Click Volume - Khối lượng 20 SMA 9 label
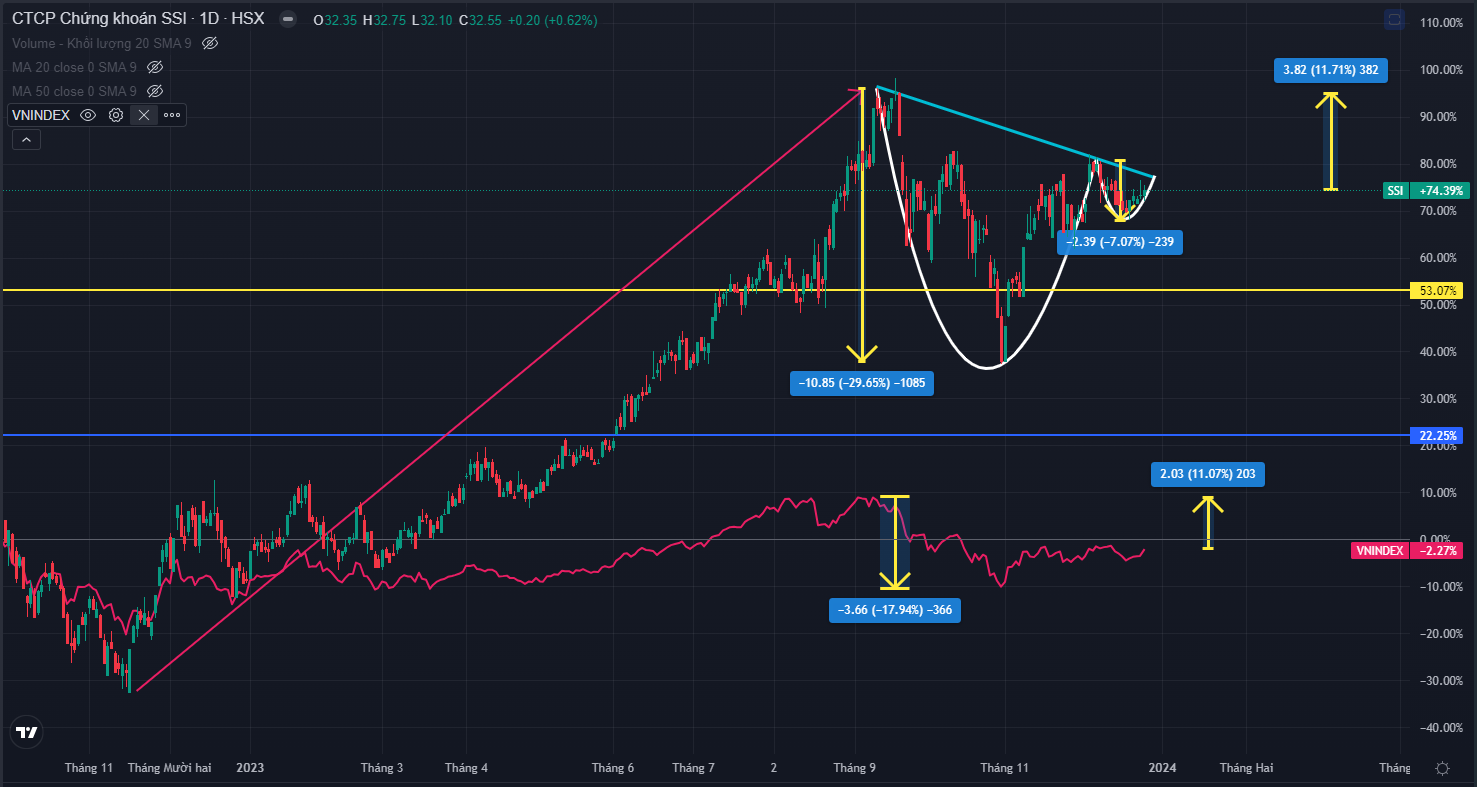The width and height of the screenshot is (1477, 787). [101, 43]
